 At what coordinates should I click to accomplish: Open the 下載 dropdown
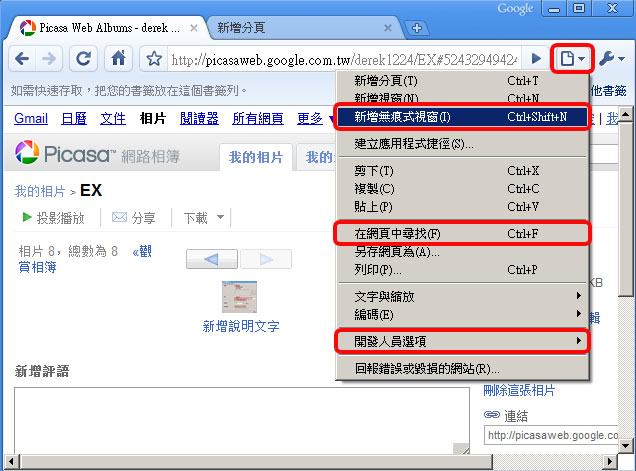click(204, 218)
